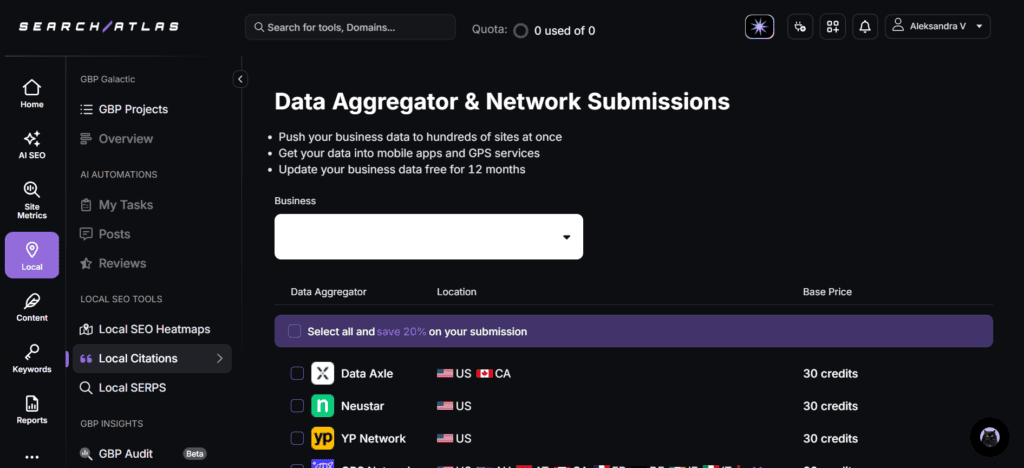
Task: Open the Business dropdown
Action: pyautogui.click(x=428, y=237)
